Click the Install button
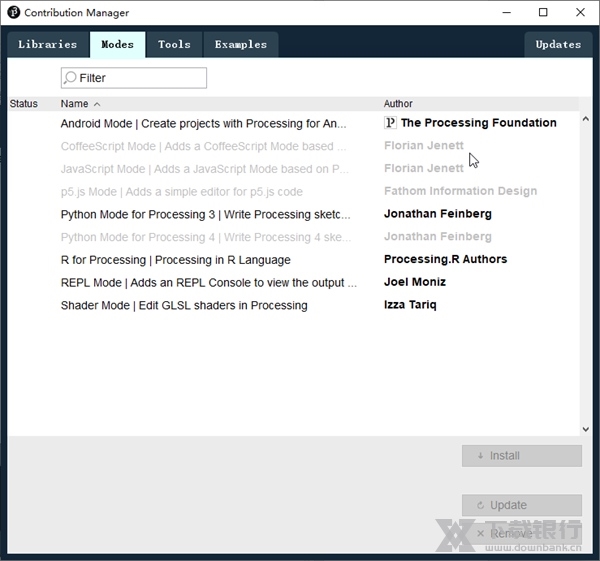The width and height of the screenshot is (600, 561). pos(522,456)
